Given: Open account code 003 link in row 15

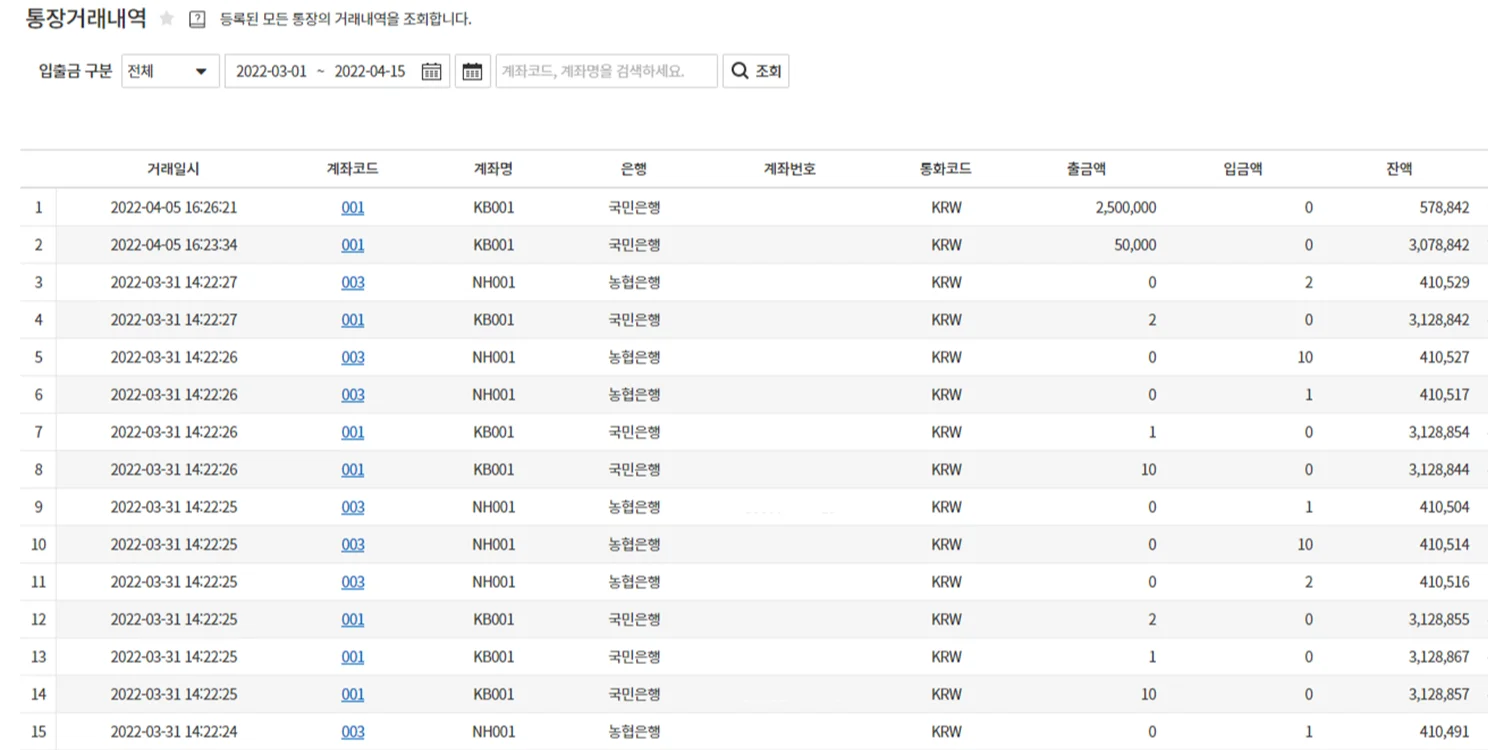Looking at the screenshot, I should coord(353,732).
